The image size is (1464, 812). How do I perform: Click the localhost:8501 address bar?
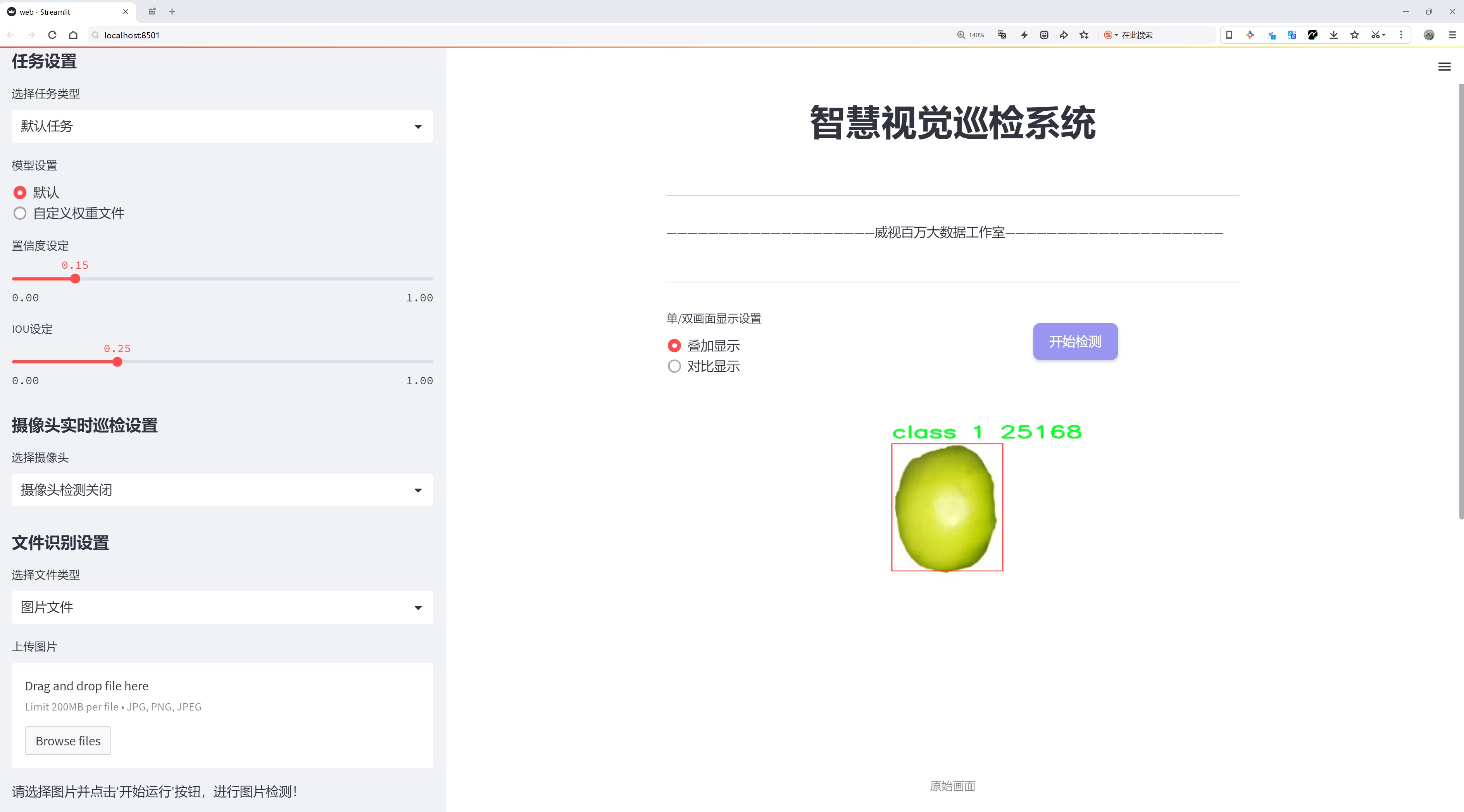[512, 34]
